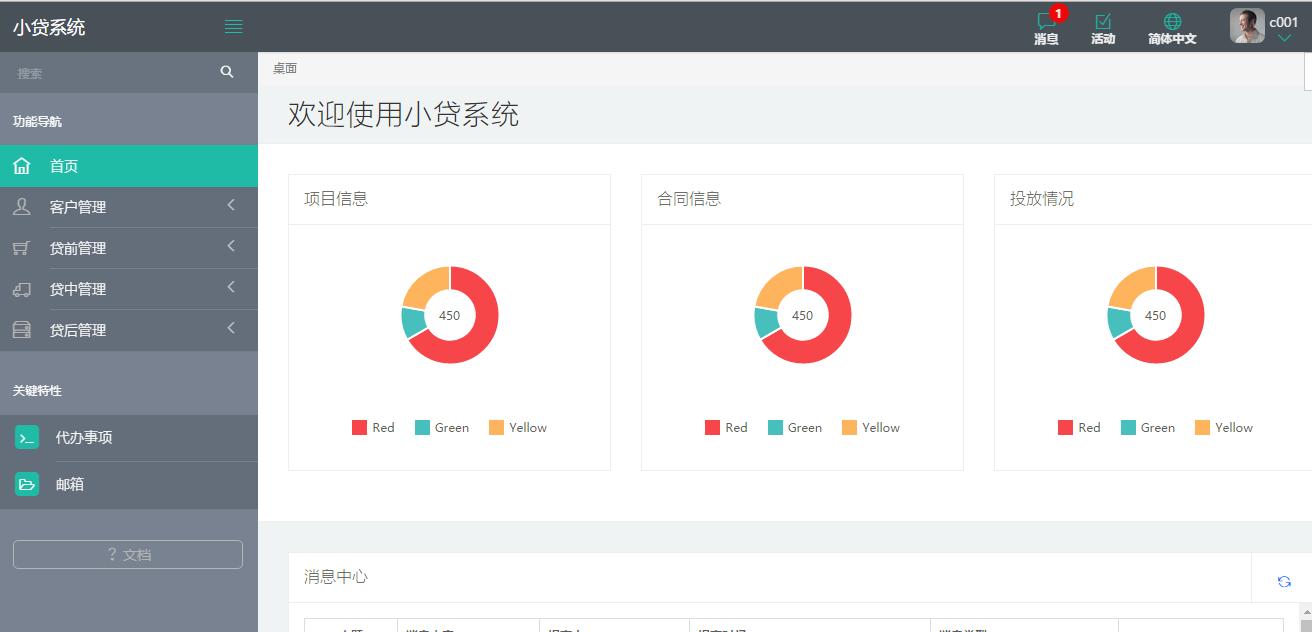Expand the 客户管理 chevron
The width and height of the screenshot is (1312, 632).
click(x=231, y=205)
